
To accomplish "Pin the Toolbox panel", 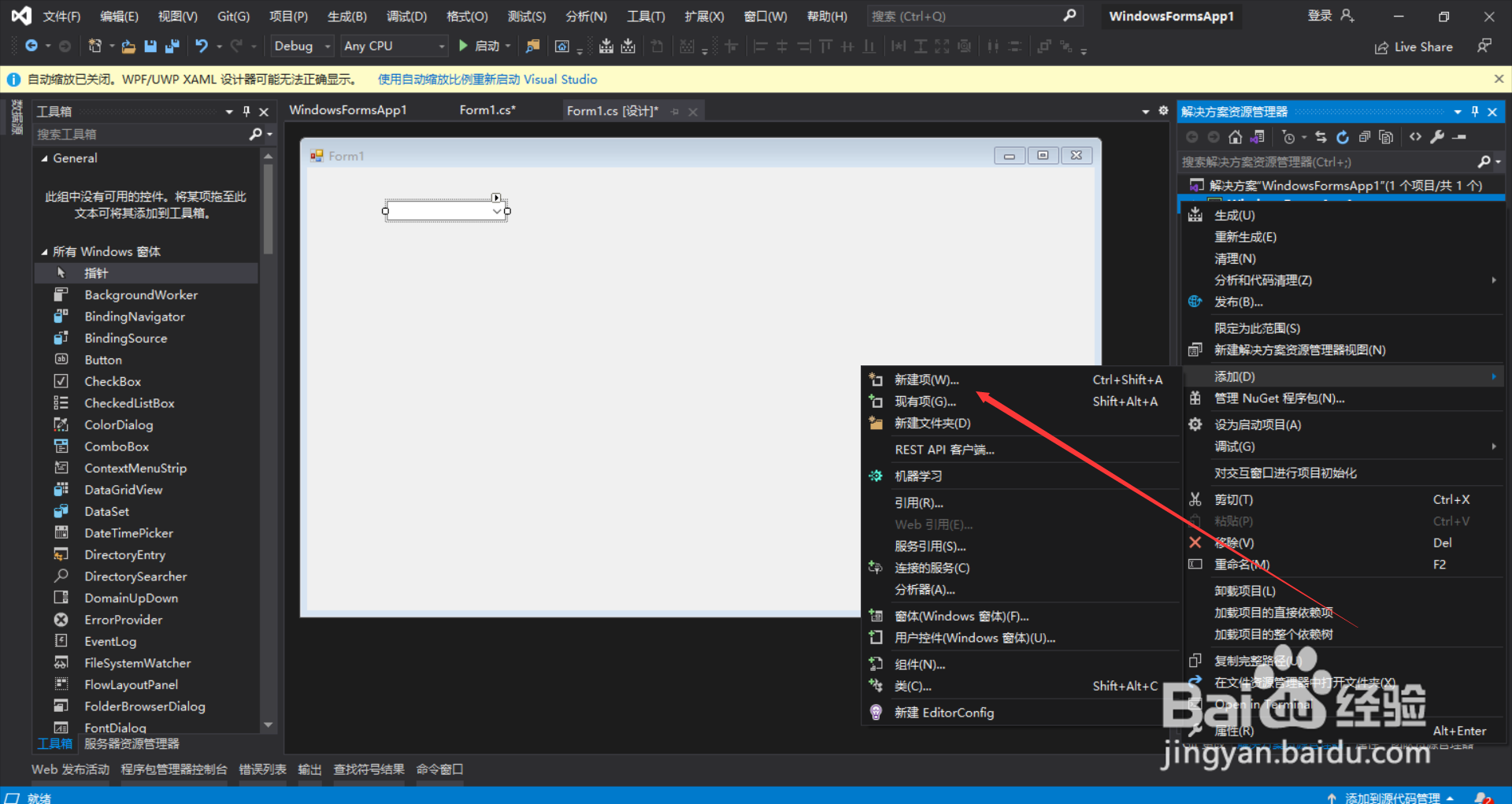I will pyautogui.click(x=246, y=111).
